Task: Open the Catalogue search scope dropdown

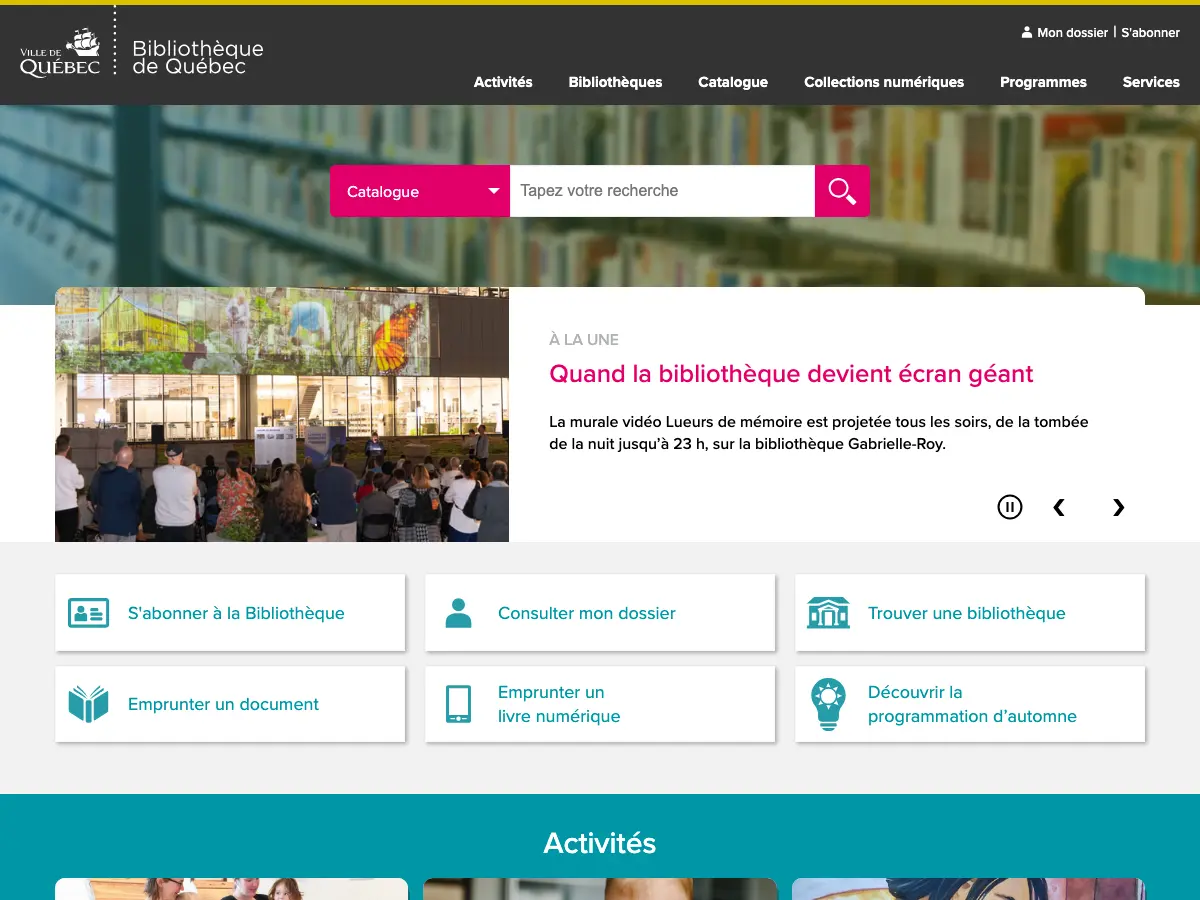Action: coord(420,191)
